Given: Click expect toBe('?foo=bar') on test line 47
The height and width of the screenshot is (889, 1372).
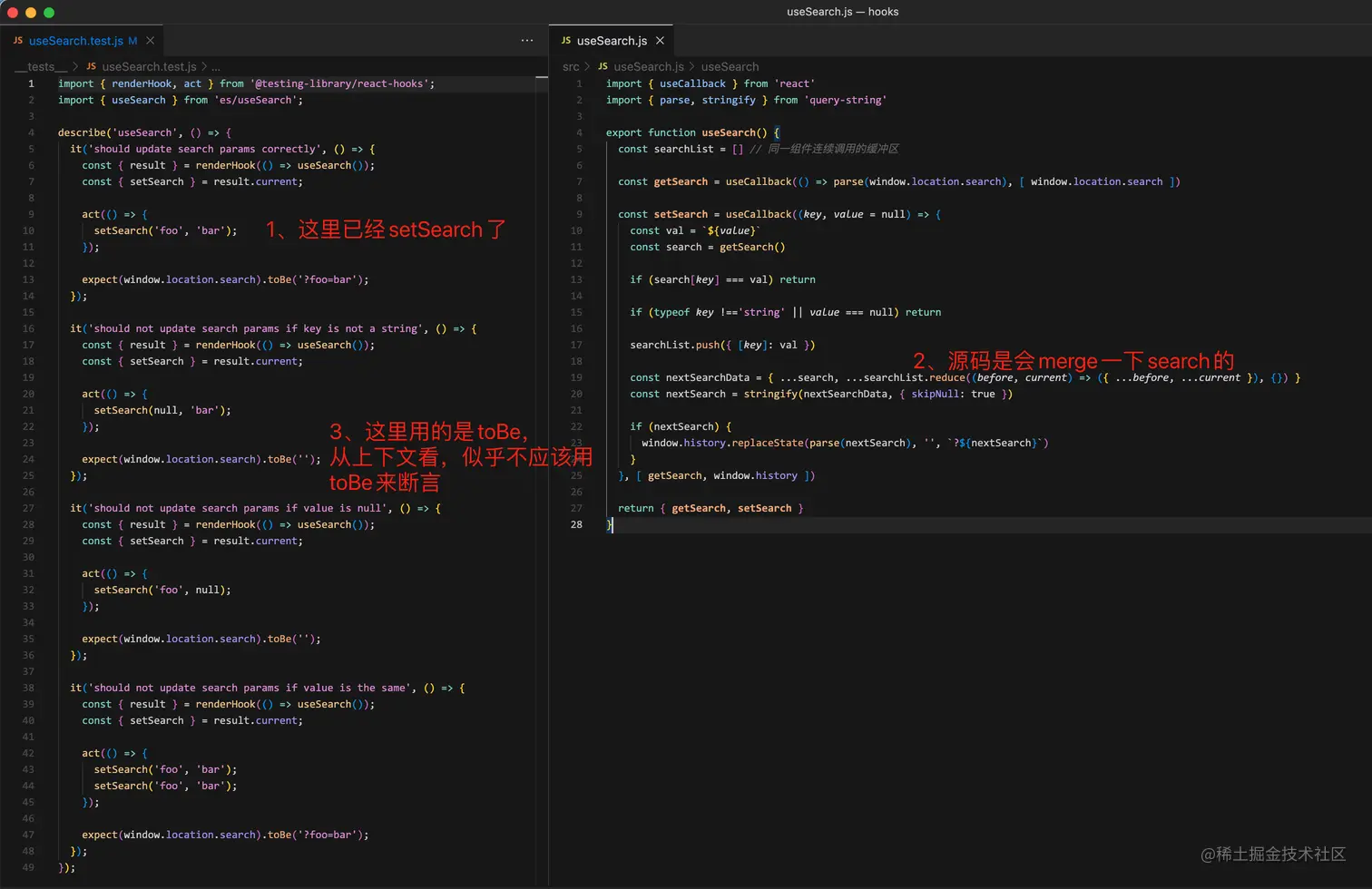Looking at the screenshot, I should point(225,835).
